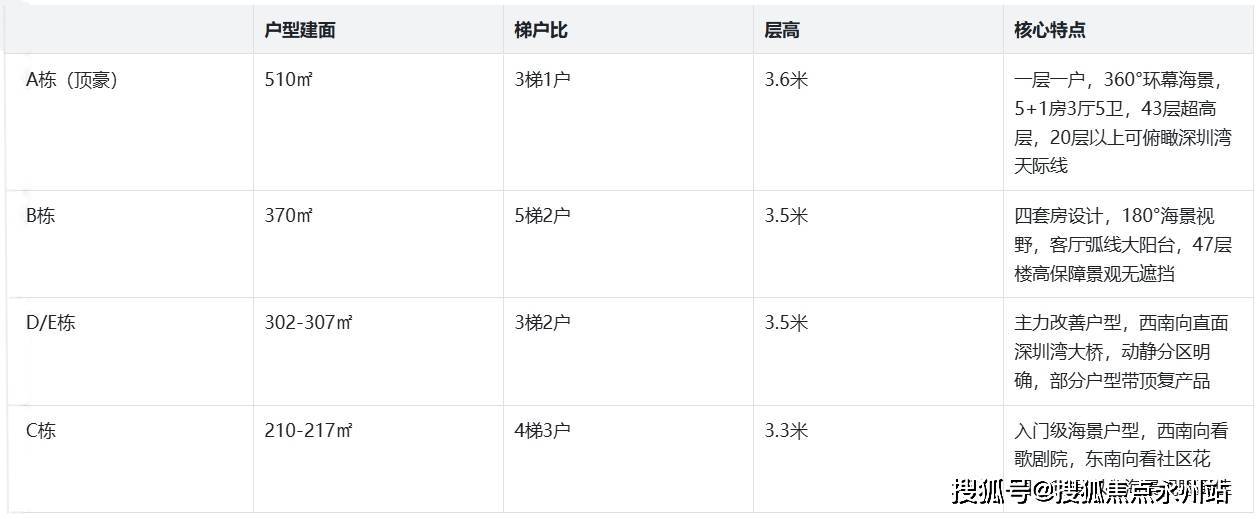Click the 层高 column header
This screenshot has width=1259, height=519.
782,30
